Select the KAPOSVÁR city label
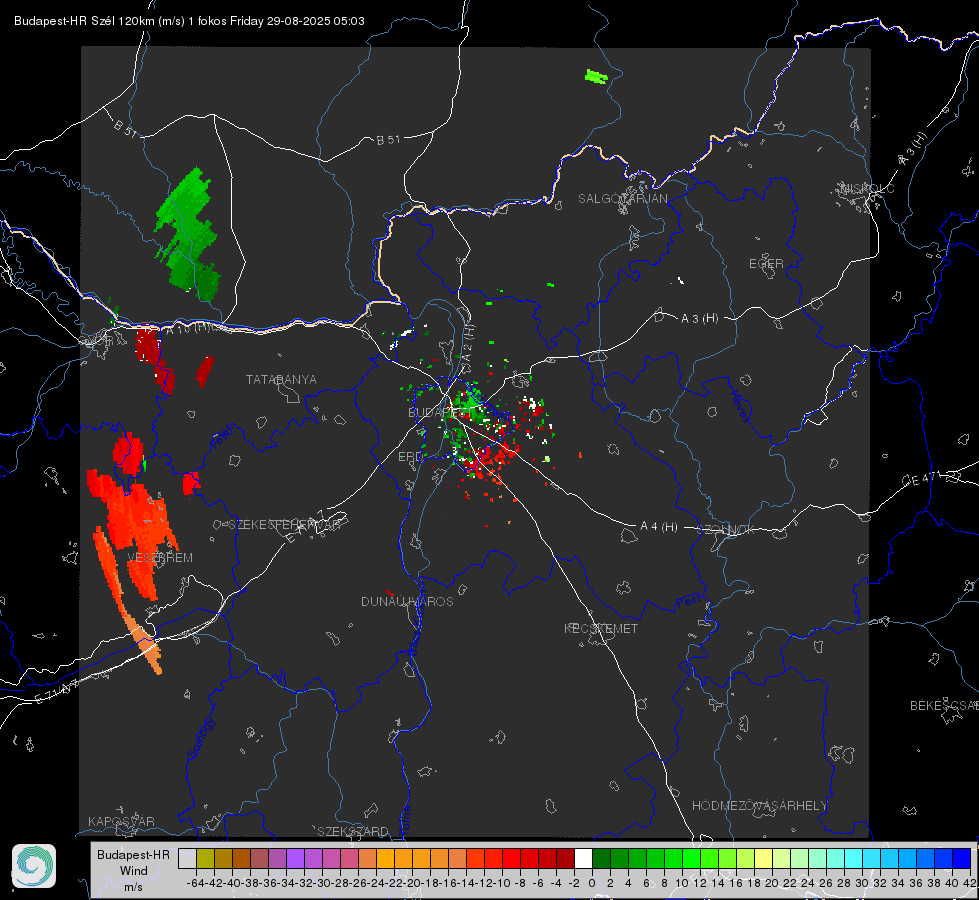Screen dimensions: 979x900 (121, 822)
